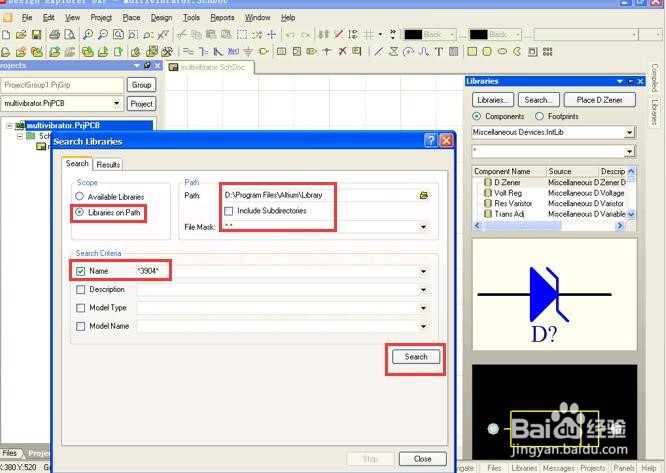Select the Place Bus Entry tool
This screenshot has width=666, height=473.
tap(218, 52)
